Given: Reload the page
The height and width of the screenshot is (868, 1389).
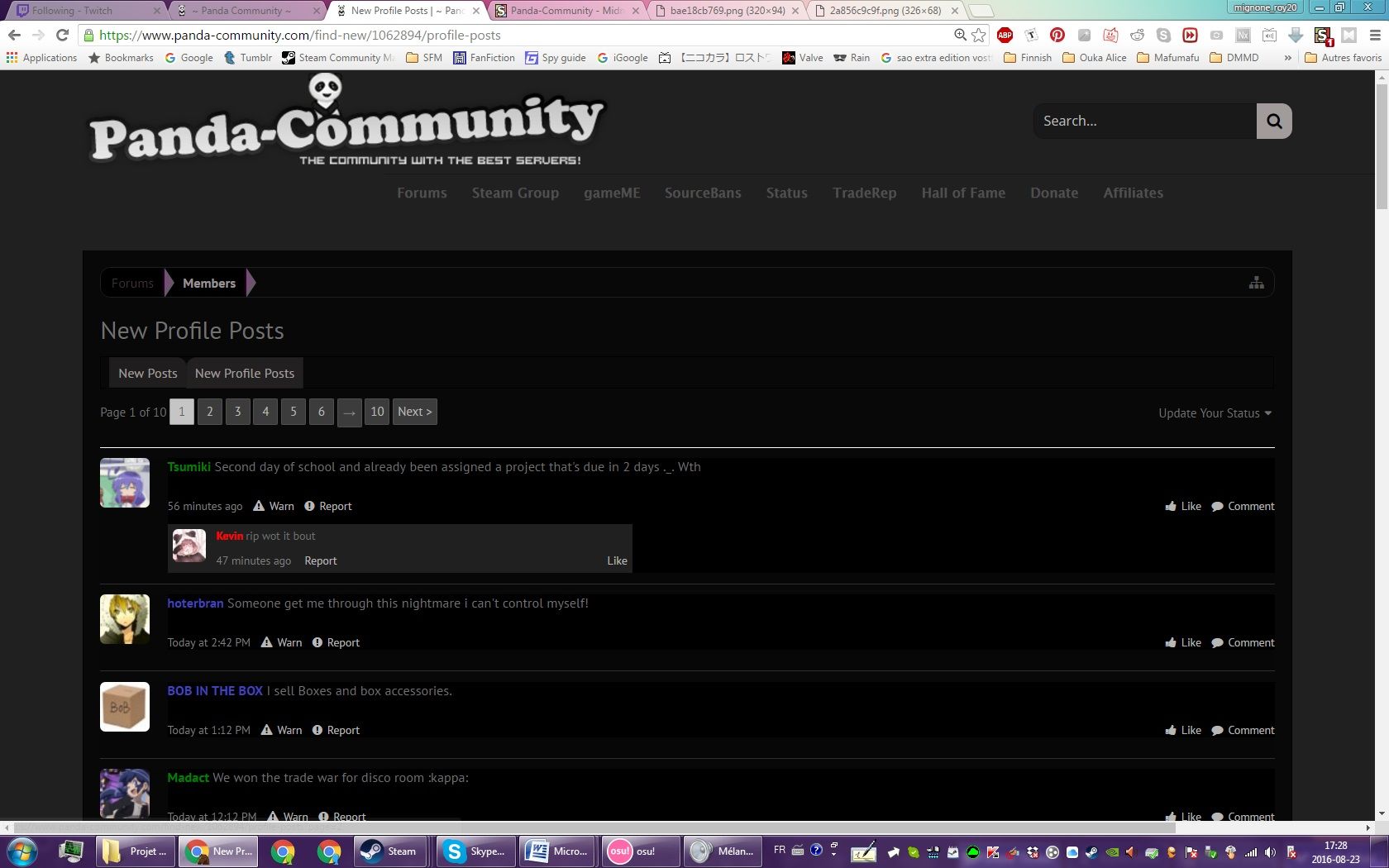Looking at the screenshot, I should [62, 35].
